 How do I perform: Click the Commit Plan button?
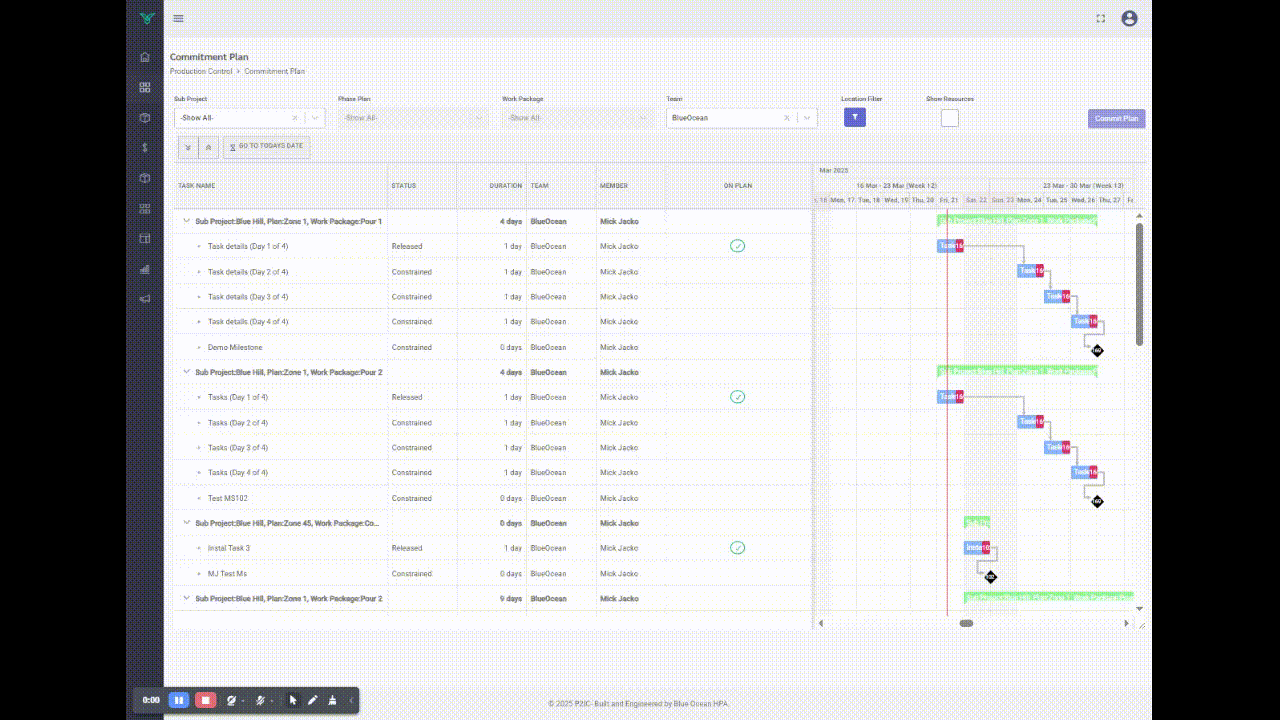1117,118
